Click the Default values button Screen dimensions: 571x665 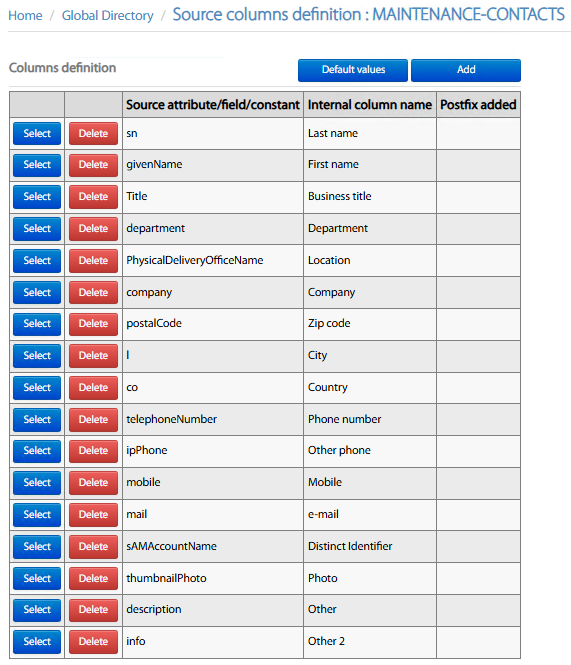pyautogui.click(x=353, y=70)
